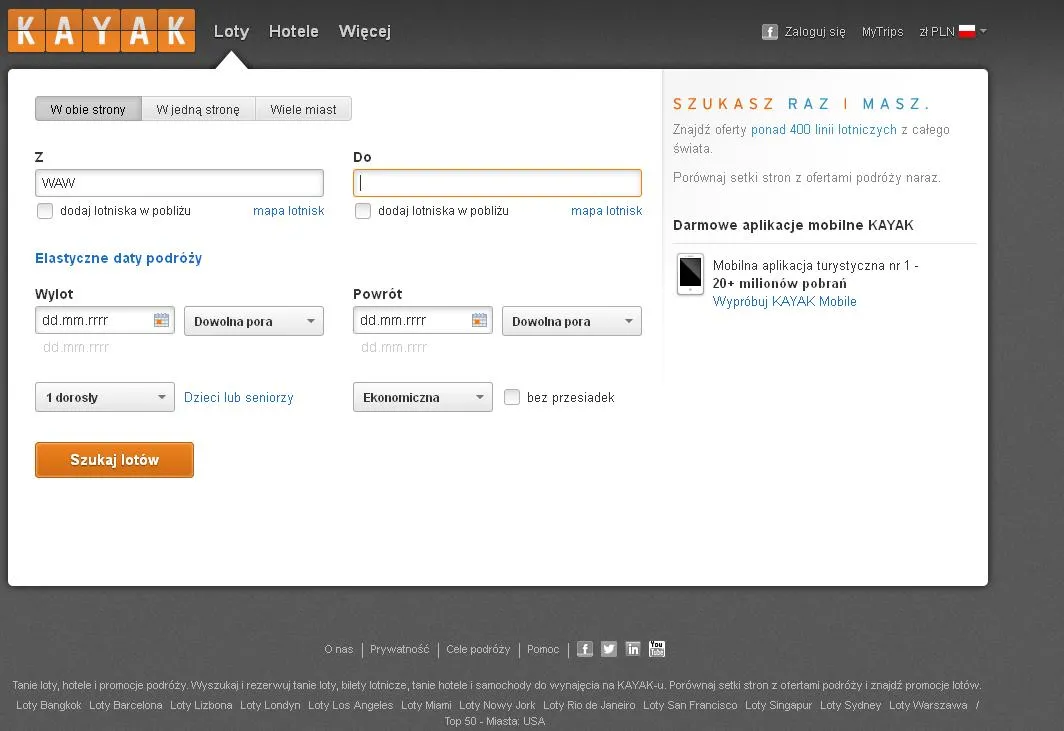Screen dimensions: 1064x731
Task: Open the LinkedIn icon in footer
Action: (x=632, y=649)
